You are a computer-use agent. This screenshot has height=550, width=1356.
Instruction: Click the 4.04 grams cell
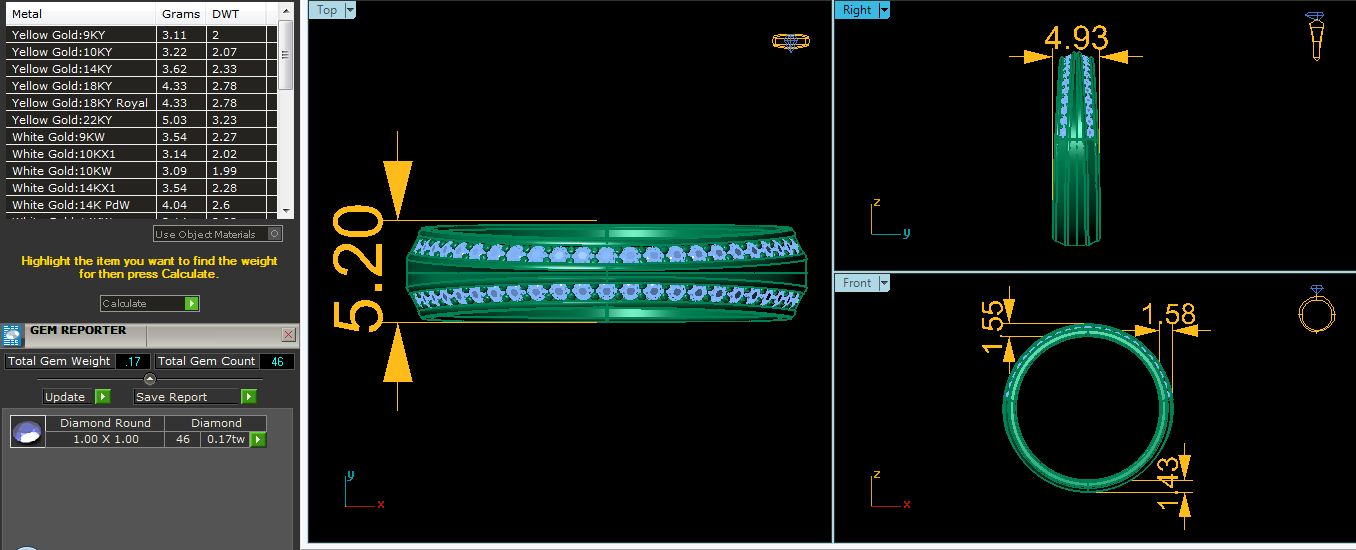coord(182,205)
